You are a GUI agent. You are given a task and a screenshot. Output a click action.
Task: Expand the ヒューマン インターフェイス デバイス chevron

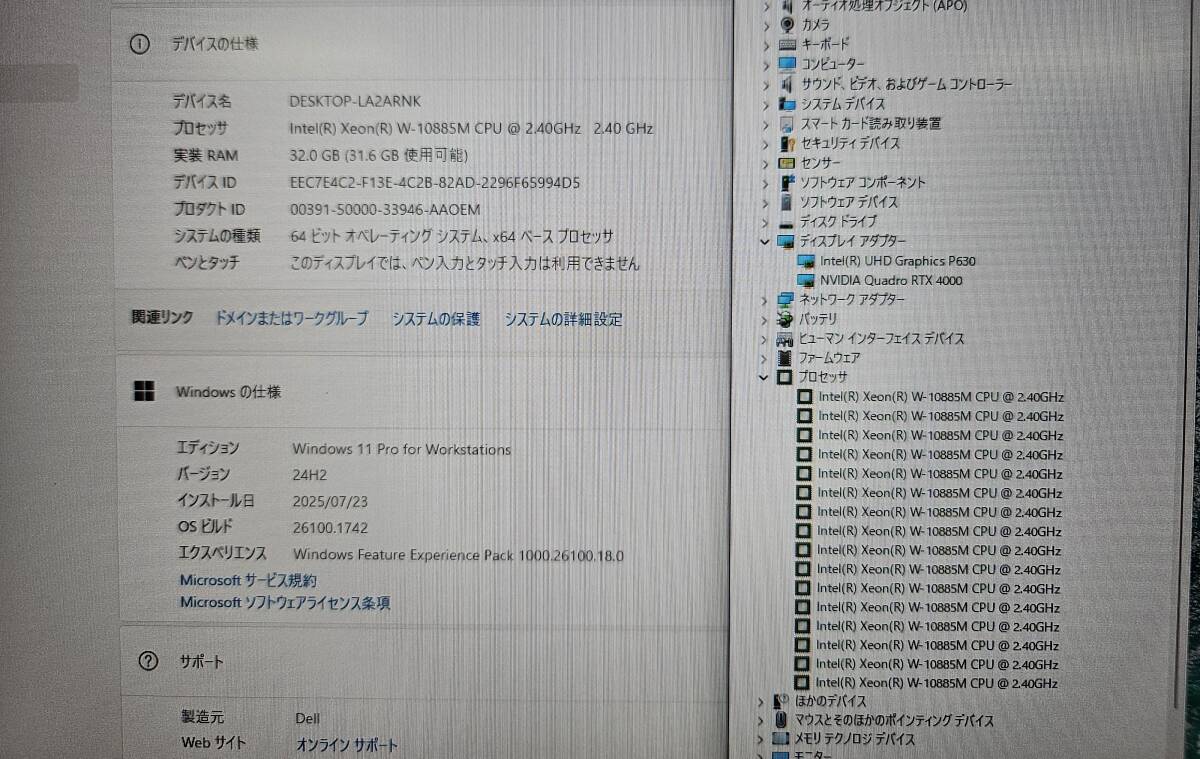coord(766,339)
